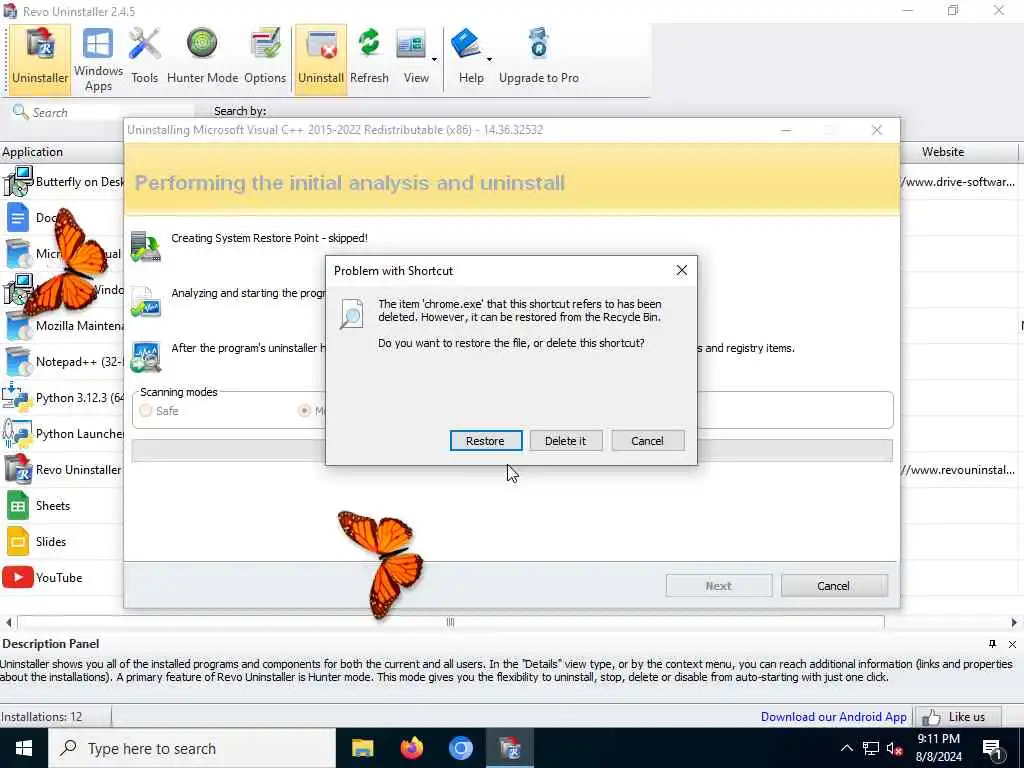Viewport: 1024px width, 768px height.
Task: Select the Safe scanning mode radio
Action: point(146,411)
